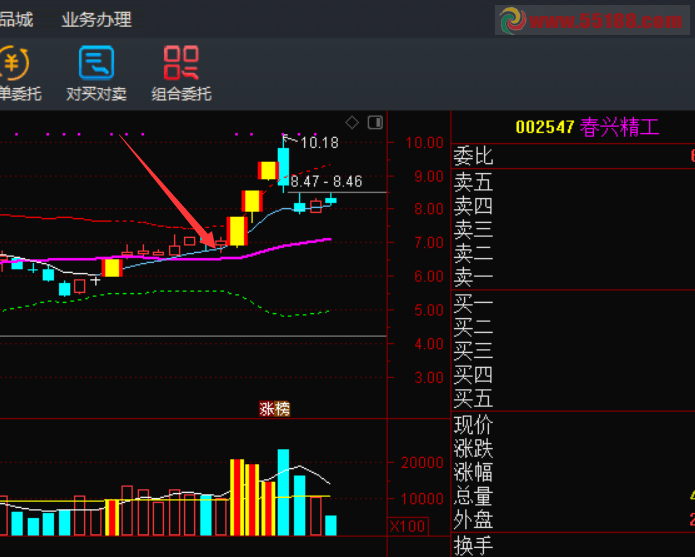This screenshot has height=558, width=695.
Task: Click the yen coin order icon
Action: tap(14, 63)
